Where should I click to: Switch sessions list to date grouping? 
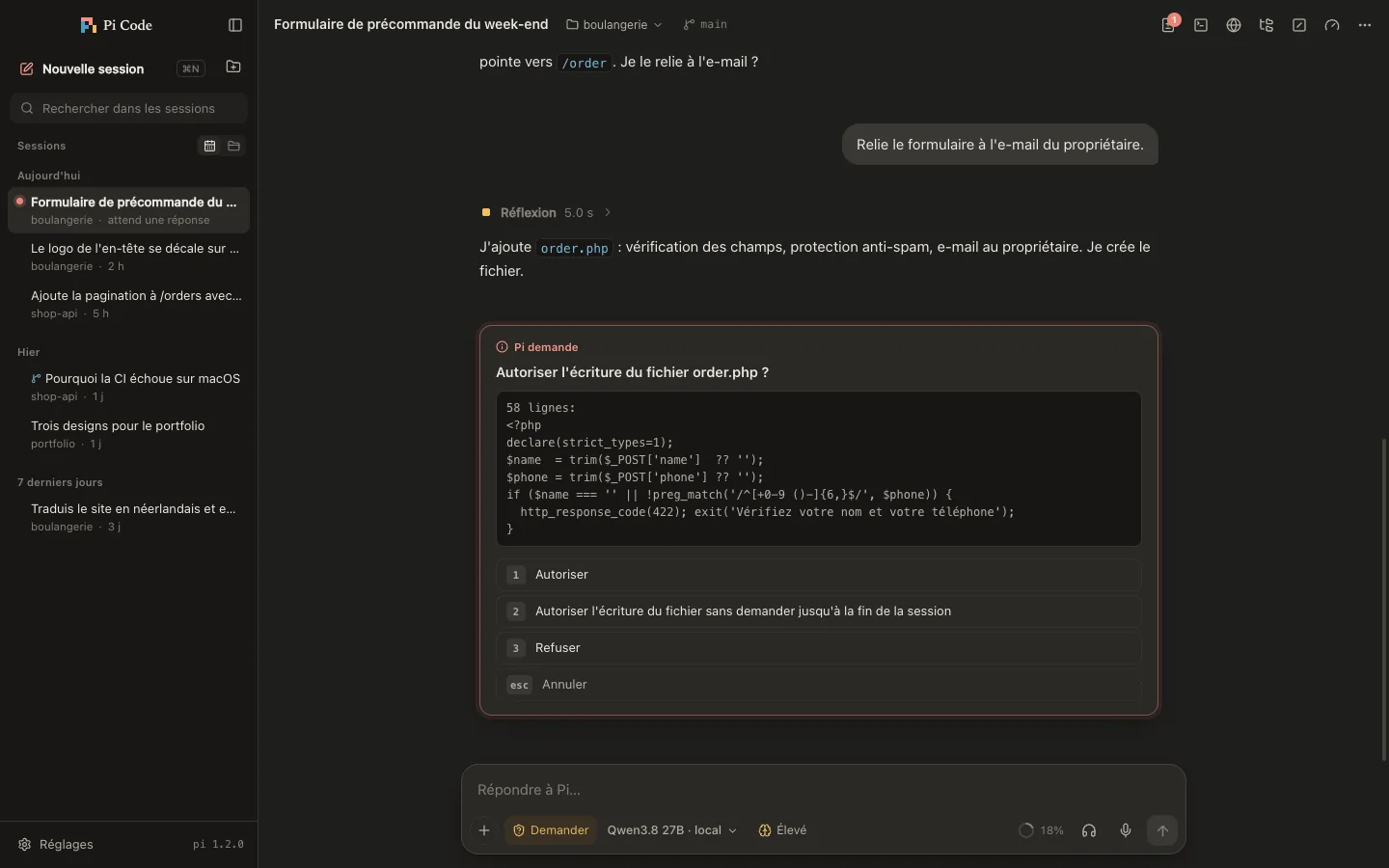tap(209, 146)
